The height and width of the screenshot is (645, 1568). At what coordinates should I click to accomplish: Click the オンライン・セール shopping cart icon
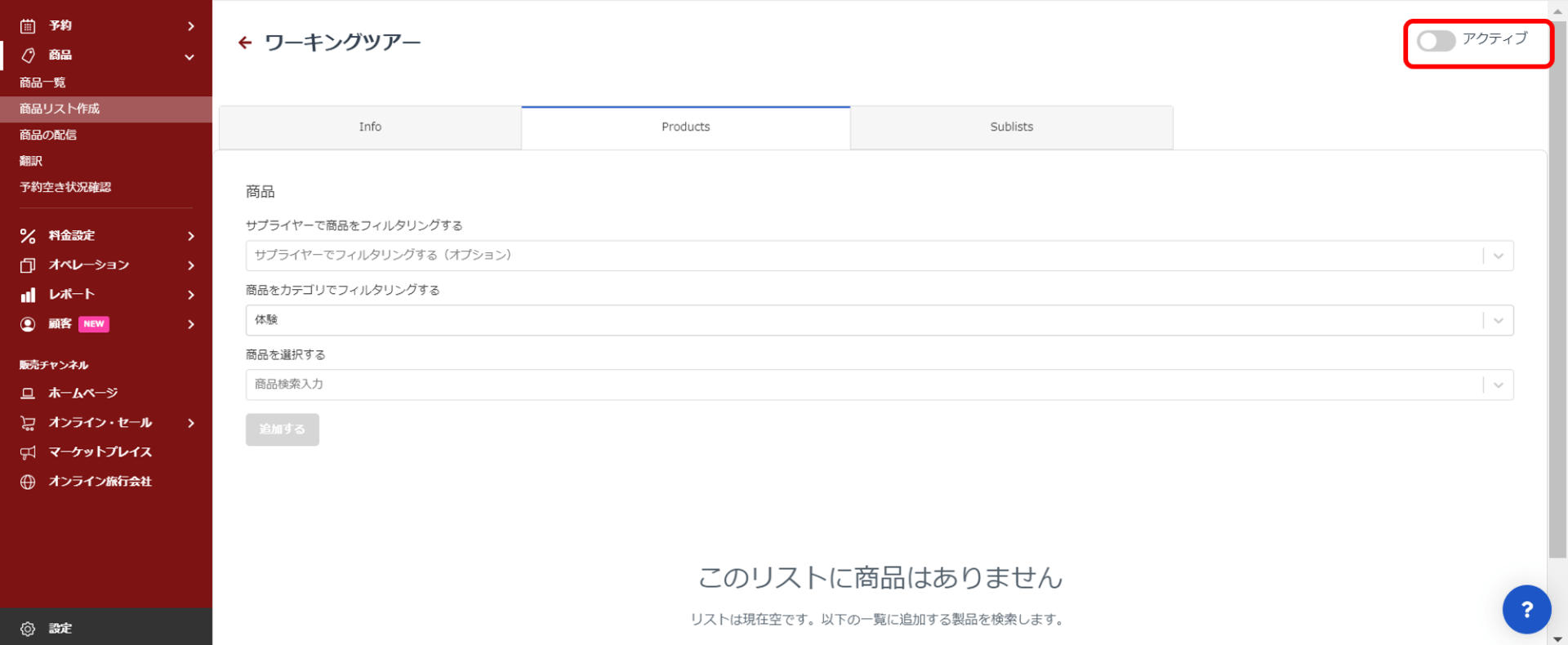point(28,423)
